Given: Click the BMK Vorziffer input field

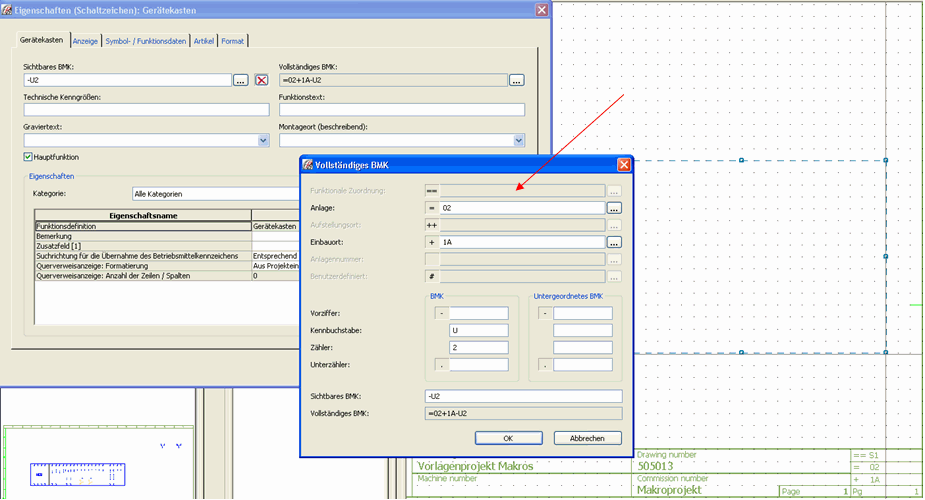Looking at the screenshot, I should point(478,313).
